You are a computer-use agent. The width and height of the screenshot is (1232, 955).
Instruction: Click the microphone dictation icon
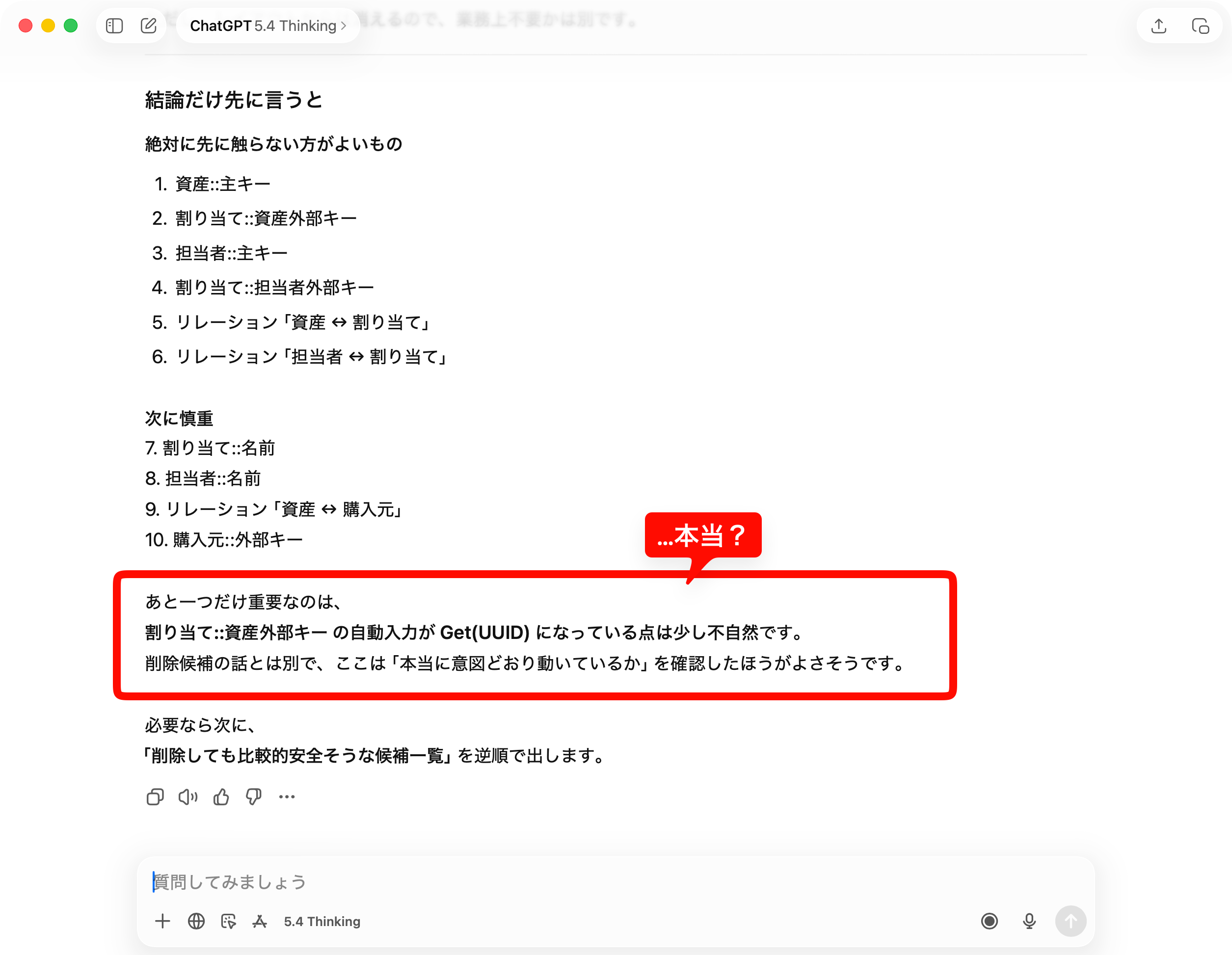coord(1029,921)
